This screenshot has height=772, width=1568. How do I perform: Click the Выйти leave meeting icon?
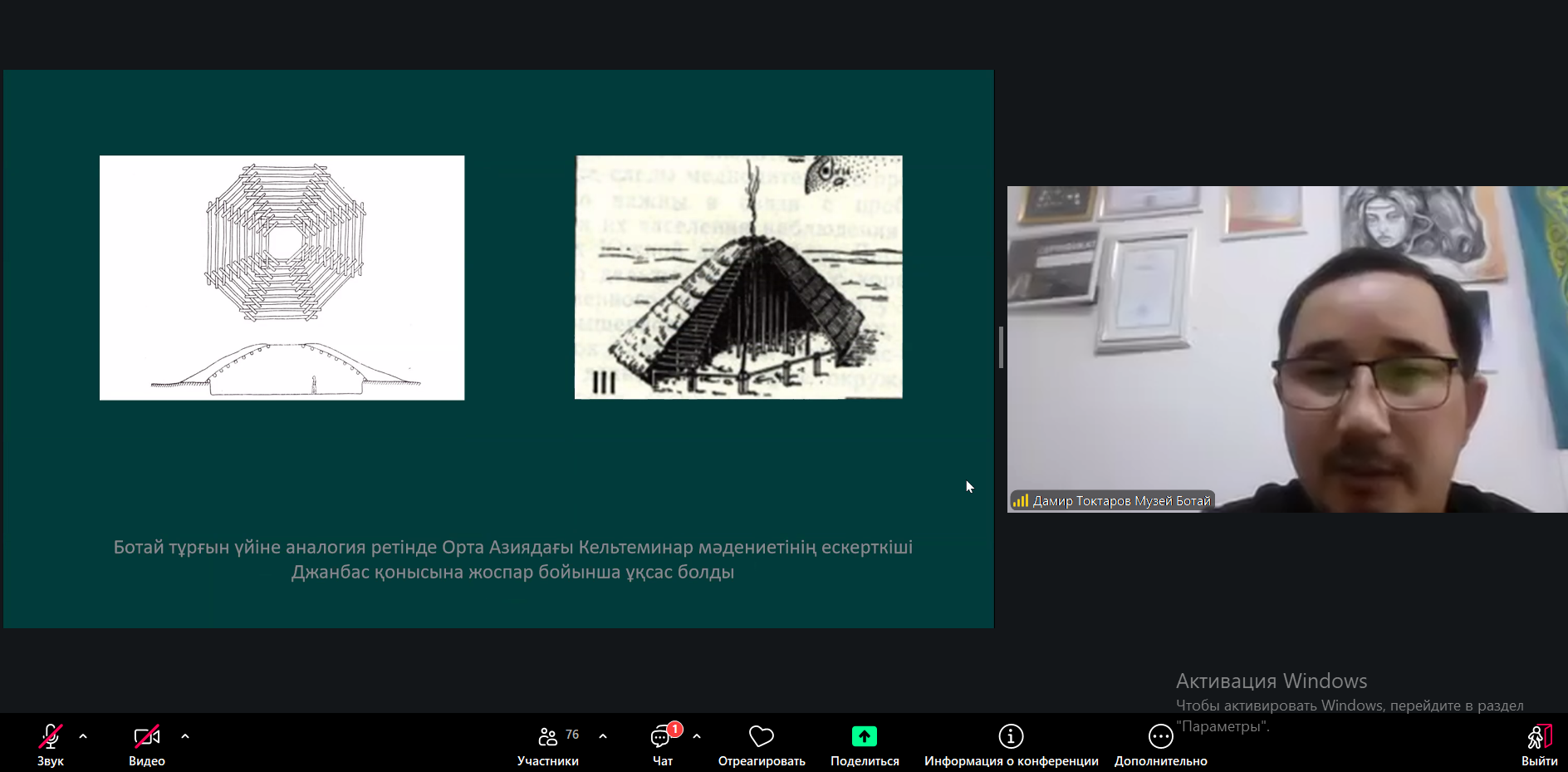pyautogui.click(x=1539, y=737)
